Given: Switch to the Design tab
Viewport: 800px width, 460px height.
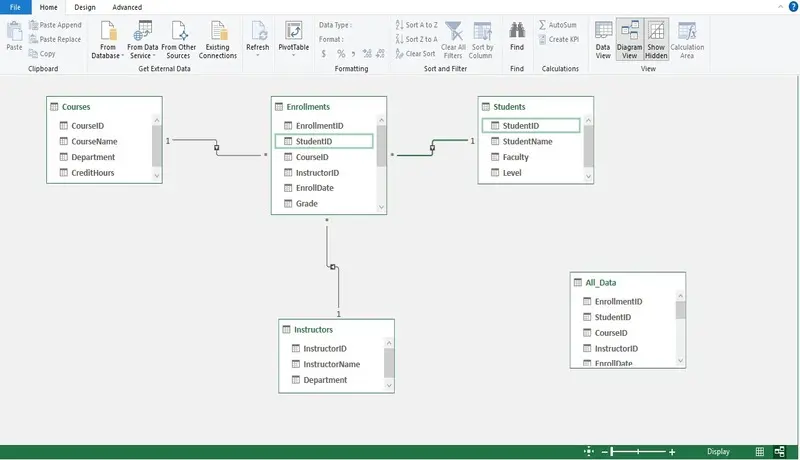Looking at the screenshot, I should point(85,7).
